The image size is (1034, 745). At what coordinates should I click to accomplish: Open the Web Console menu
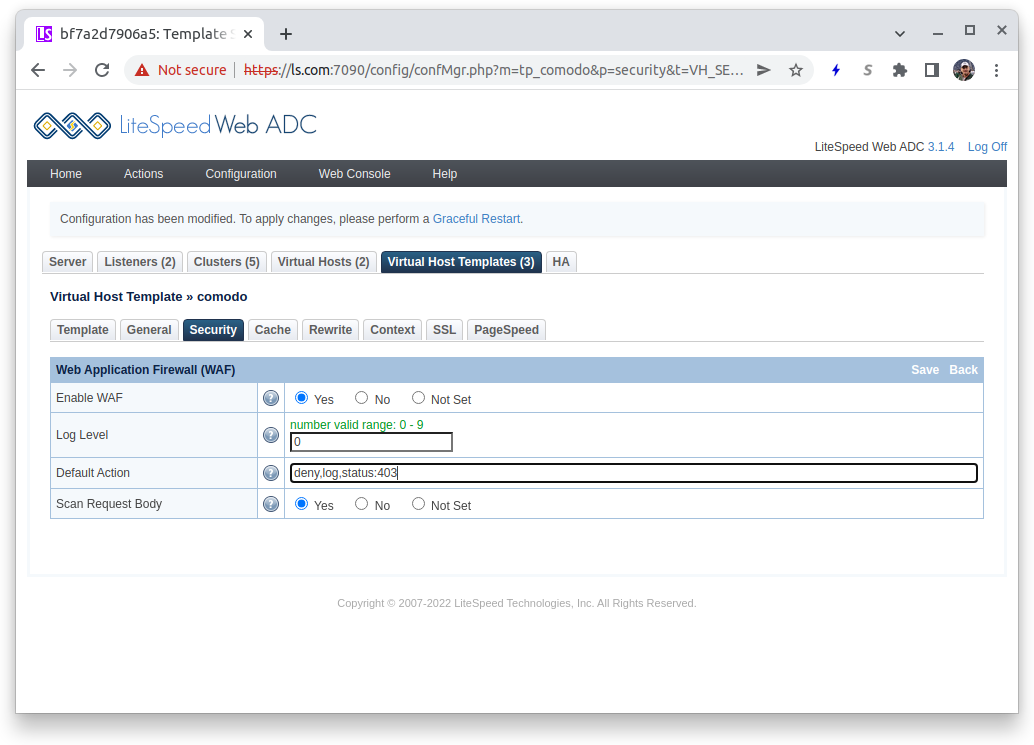pyautogui.click(x=354, y=174)
